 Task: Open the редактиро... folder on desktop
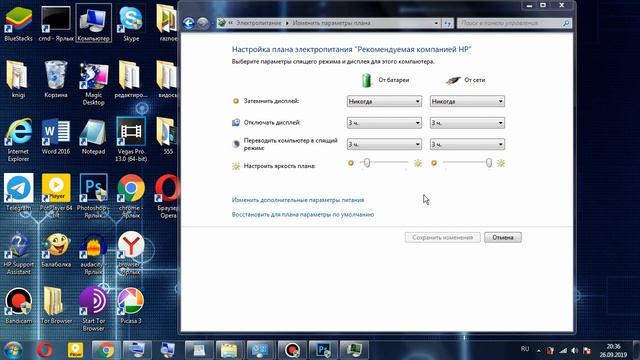tap(131, 79)
